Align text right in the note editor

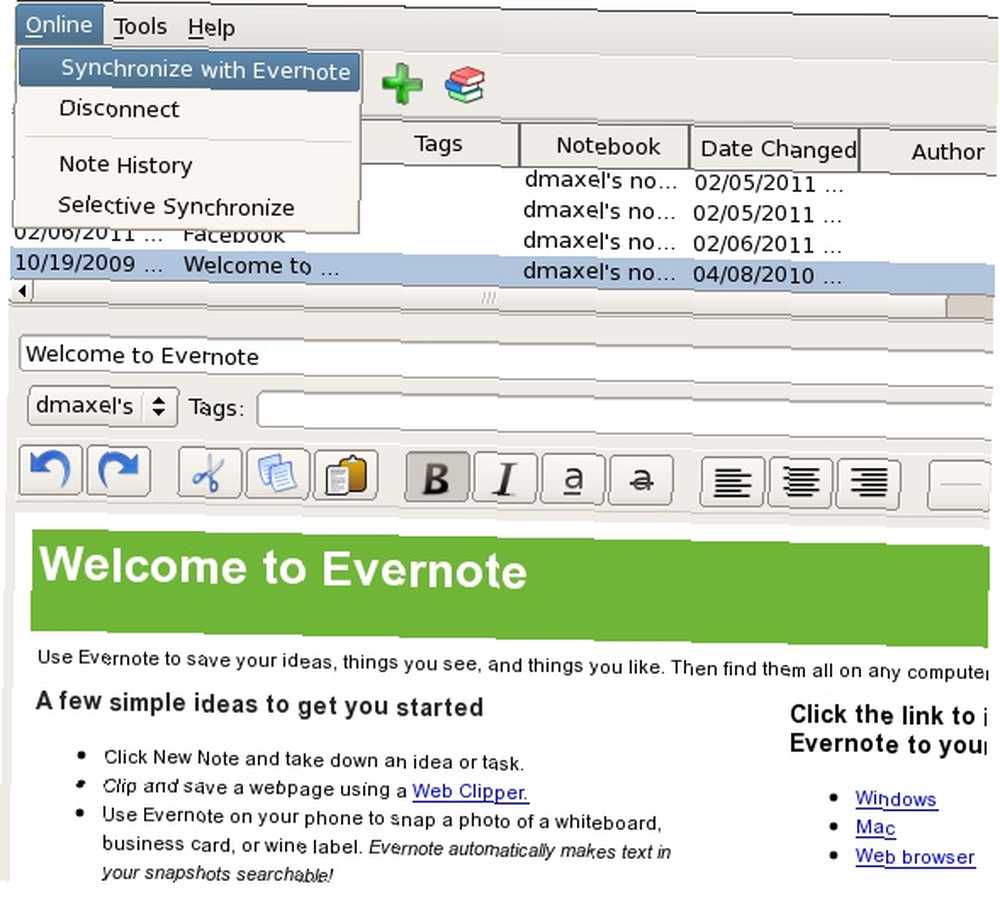(x=869, y=483)
